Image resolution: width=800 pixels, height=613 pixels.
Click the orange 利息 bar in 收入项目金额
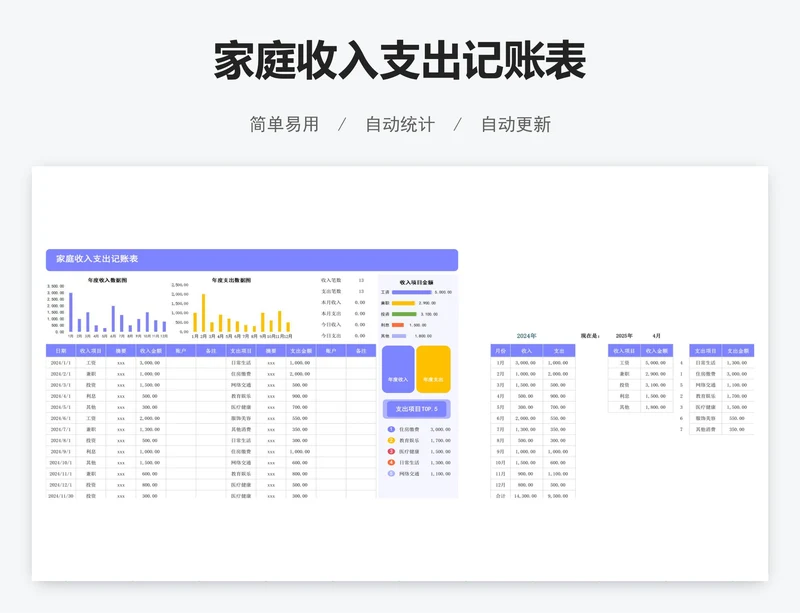[398, 325]
